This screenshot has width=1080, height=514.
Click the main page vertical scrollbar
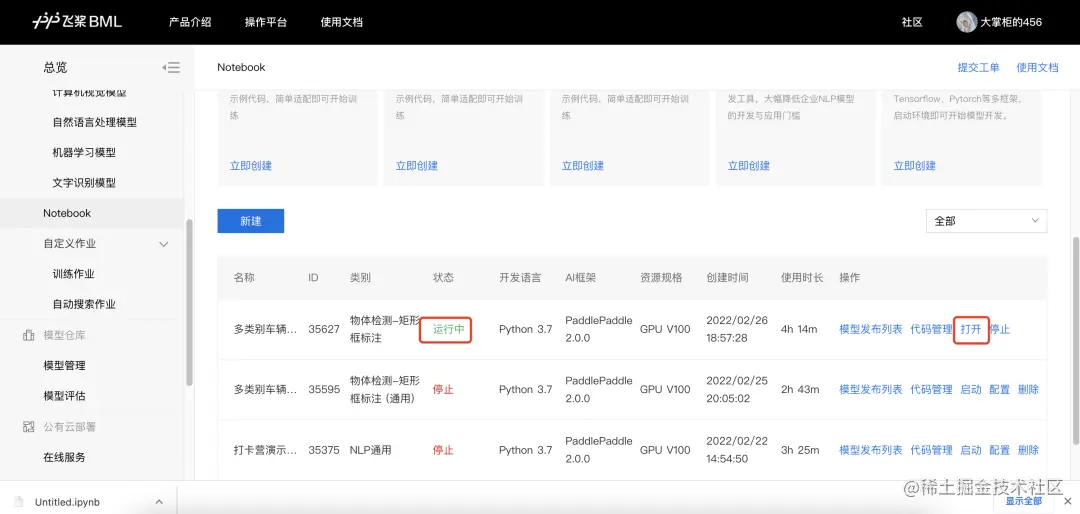[x=1076, y=340]
